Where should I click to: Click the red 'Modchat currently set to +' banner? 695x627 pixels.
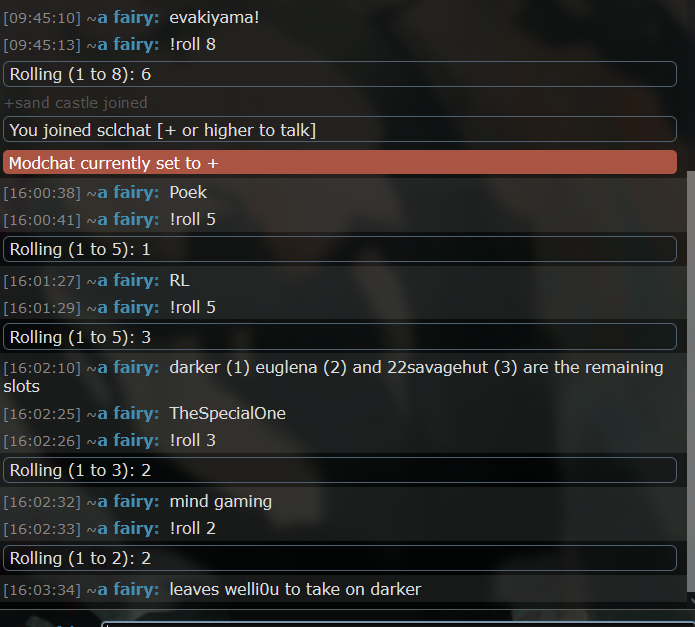[x=340, y=163]
